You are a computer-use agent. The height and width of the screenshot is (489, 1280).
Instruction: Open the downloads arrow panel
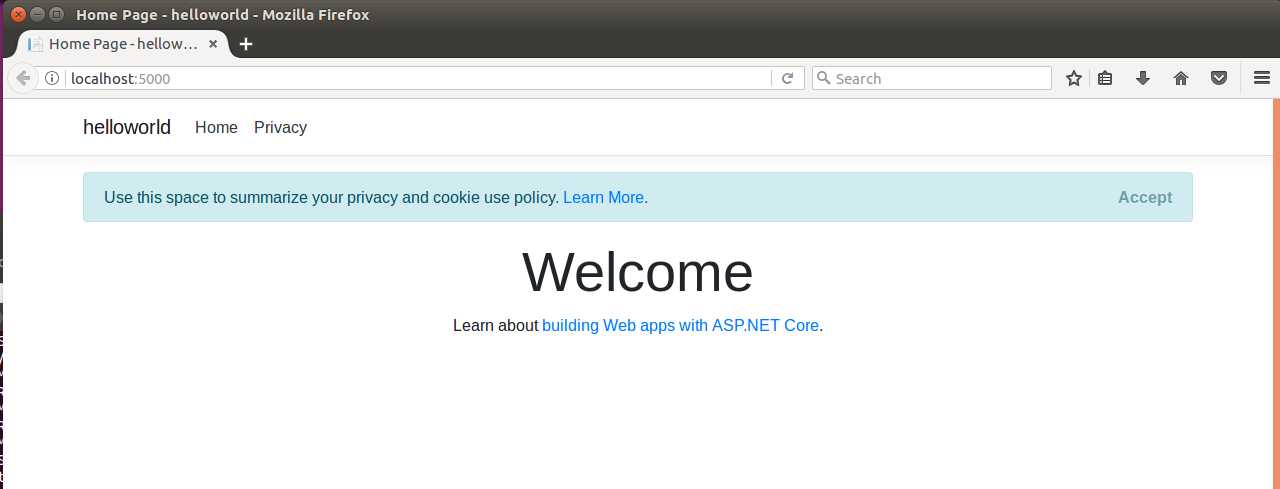(x=1143, y=78)
